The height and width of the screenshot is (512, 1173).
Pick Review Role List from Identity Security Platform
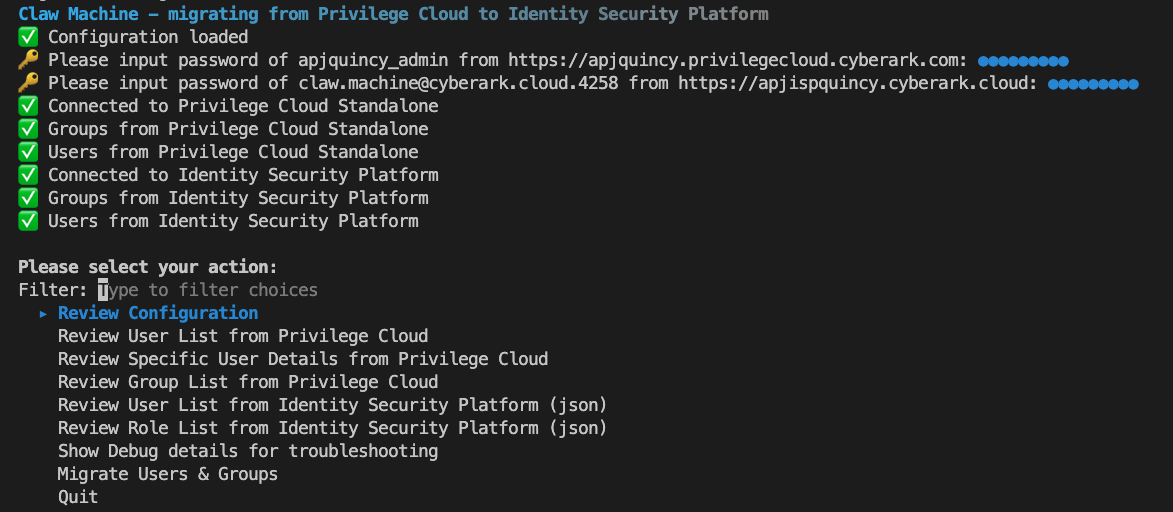(333, 429)
